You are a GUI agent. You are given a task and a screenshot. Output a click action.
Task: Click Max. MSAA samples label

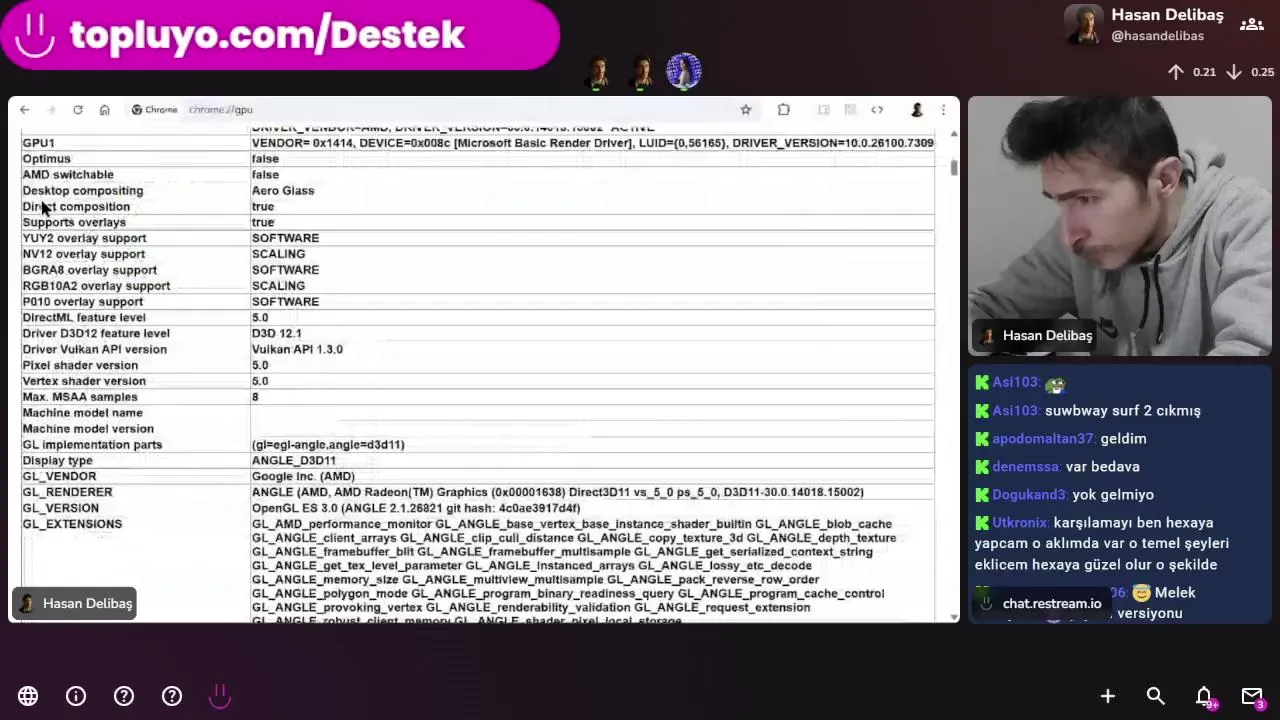pos(80,397)
